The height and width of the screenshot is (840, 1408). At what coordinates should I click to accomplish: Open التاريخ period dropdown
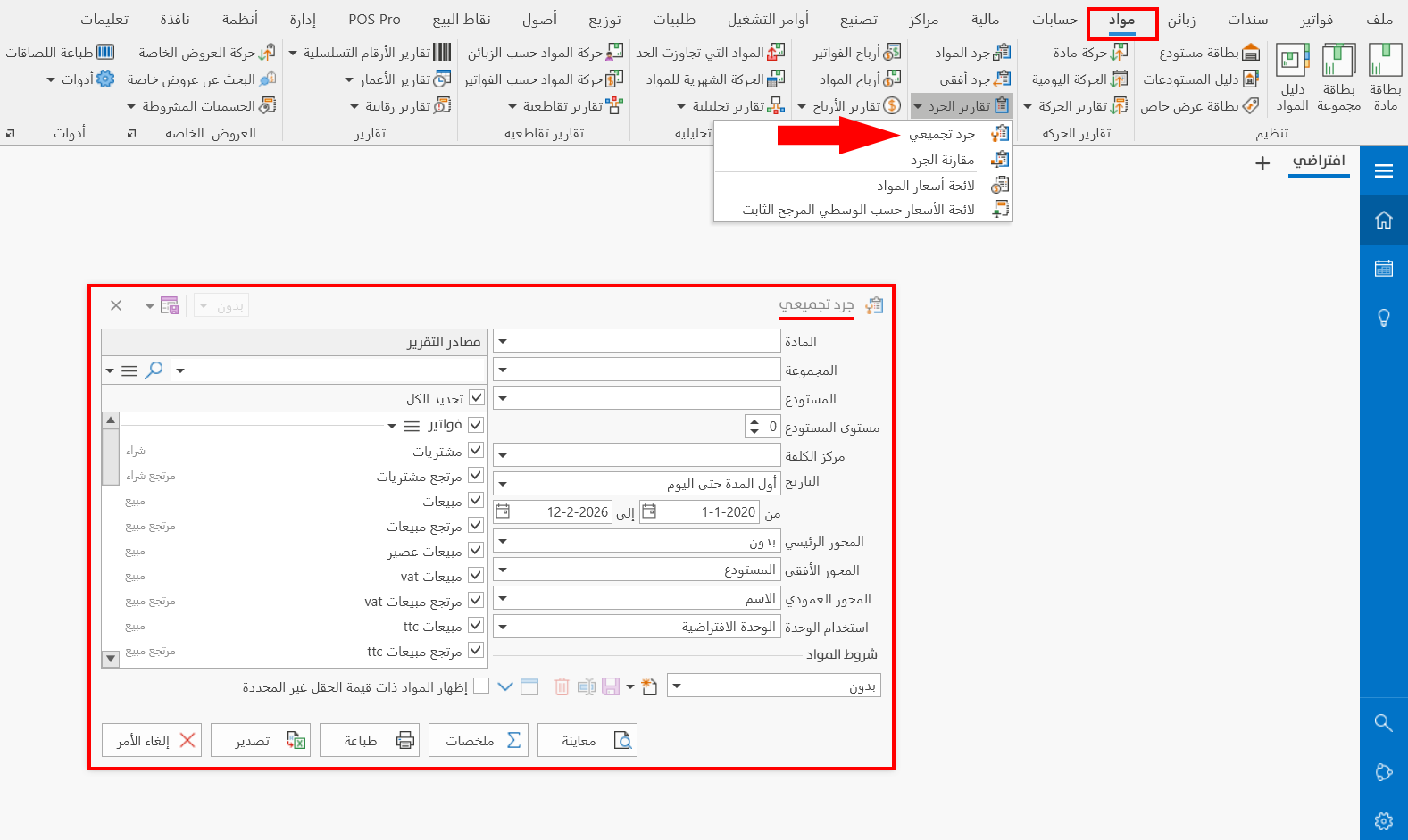tap(503, 484)
